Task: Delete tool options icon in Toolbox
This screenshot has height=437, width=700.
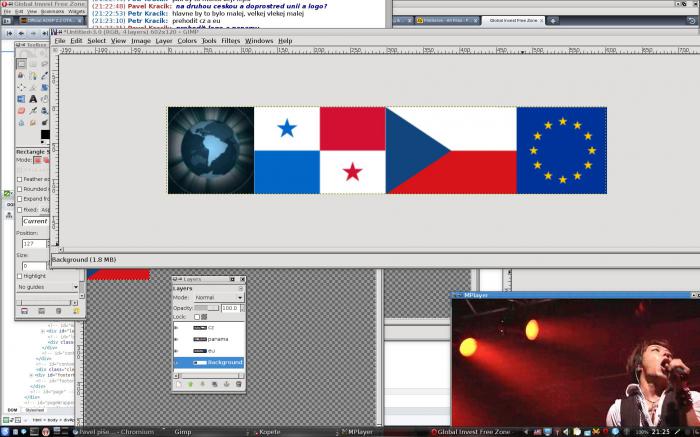Action: [58, 311]
